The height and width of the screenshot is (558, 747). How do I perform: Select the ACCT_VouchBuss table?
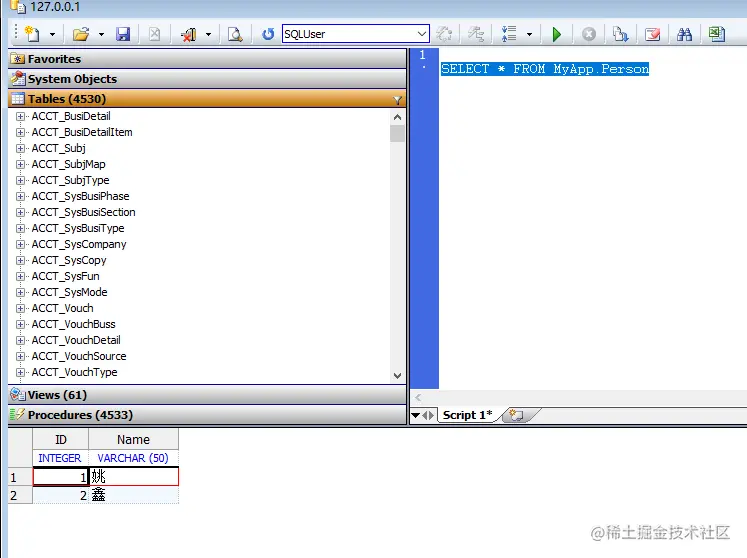[73, 324]
